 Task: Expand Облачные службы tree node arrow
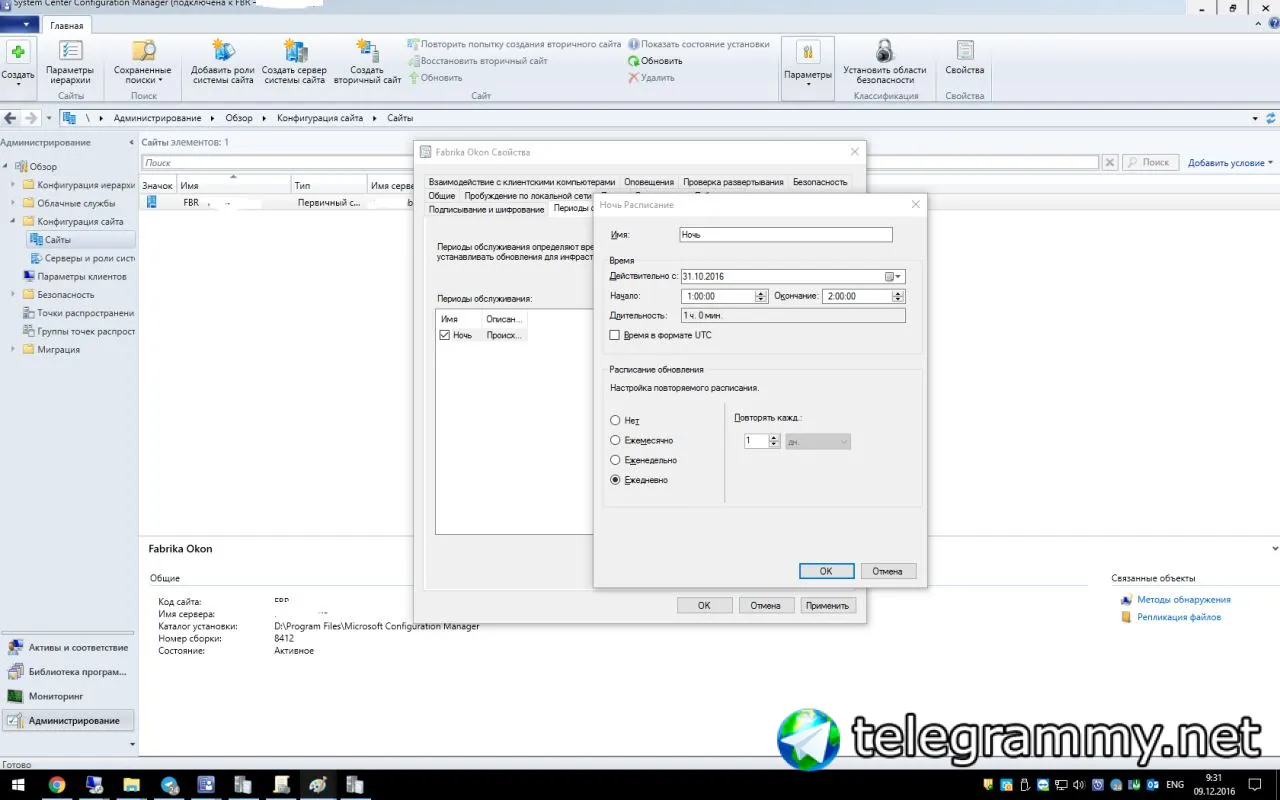(15, 203)
